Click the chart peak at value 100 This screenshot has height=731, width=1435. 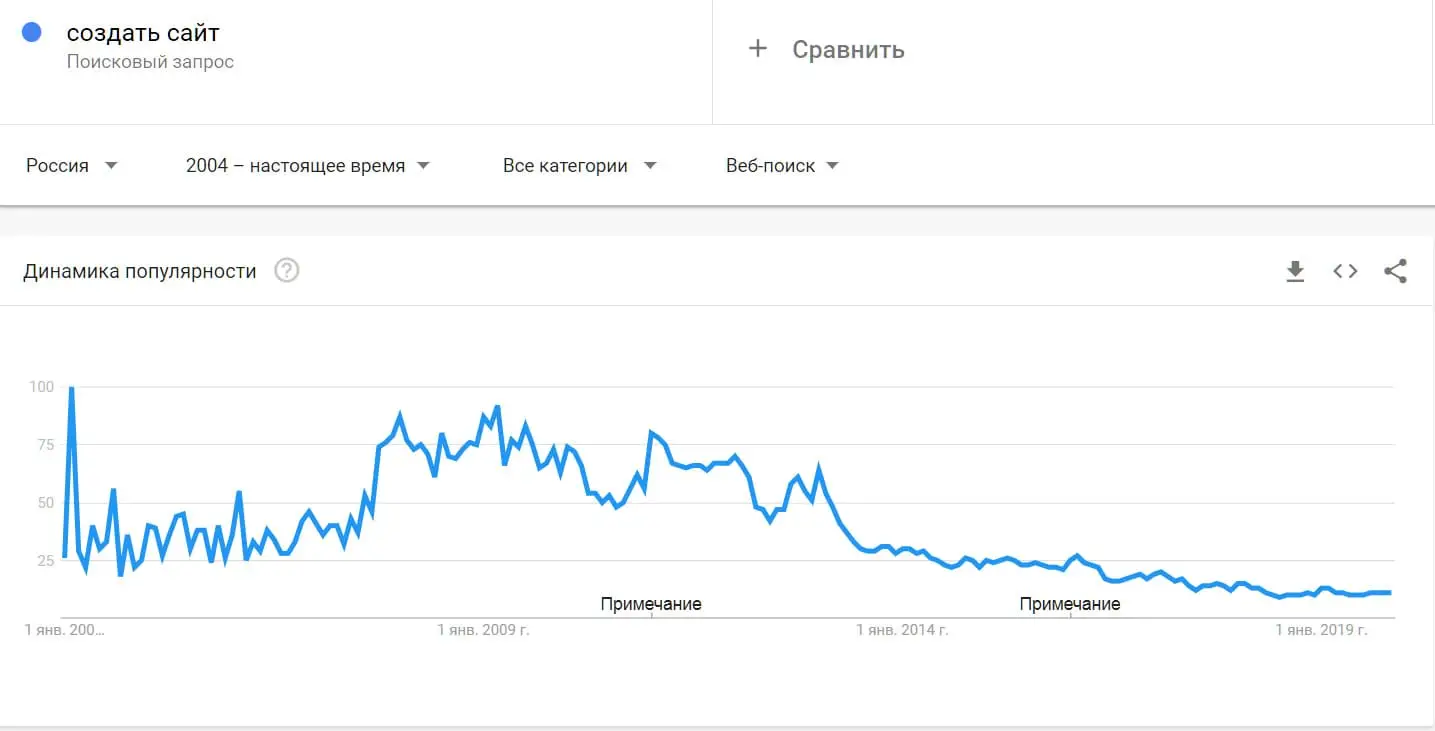(x=70, y=387)
